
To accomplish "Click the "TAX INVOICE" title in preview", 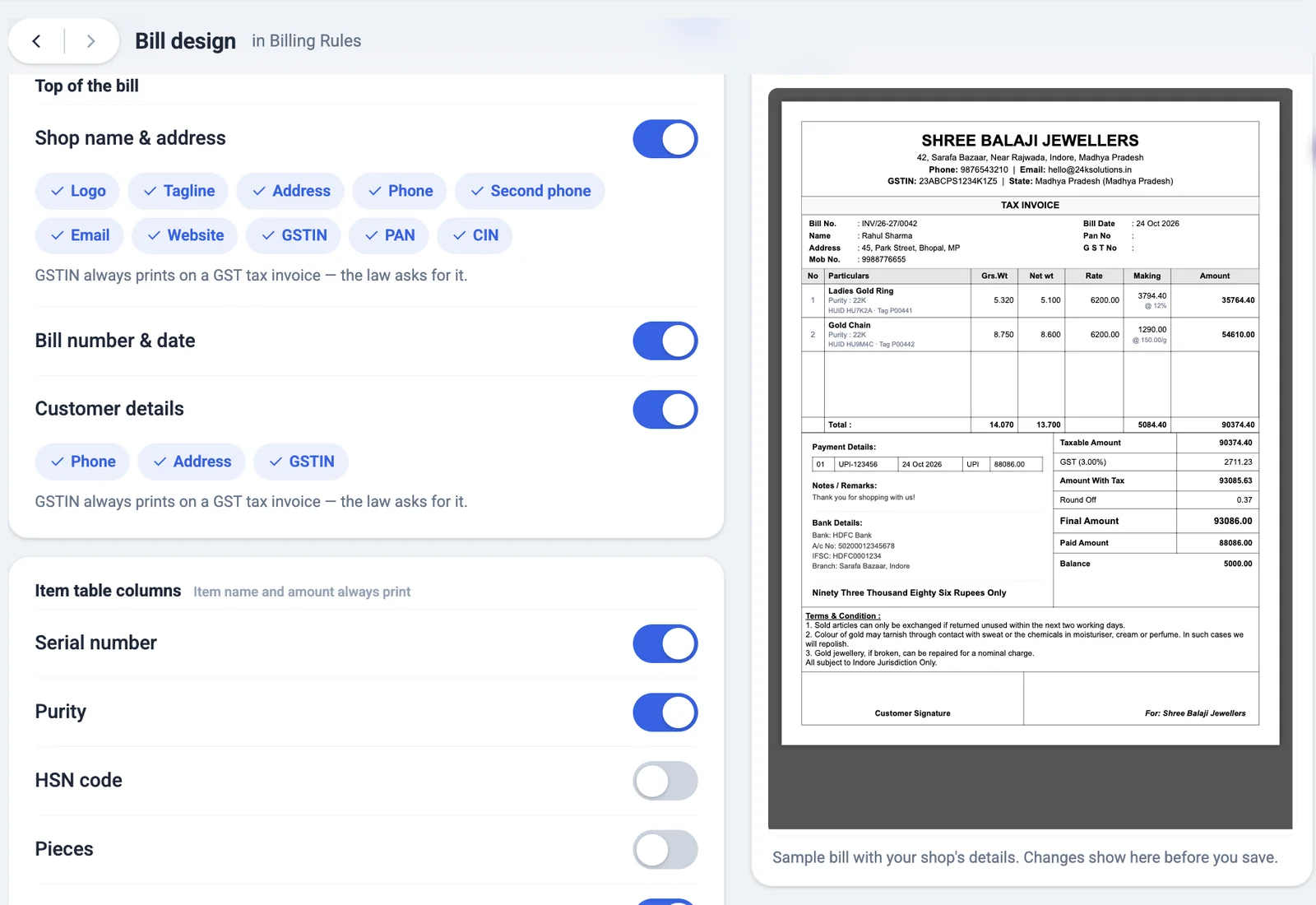I will (x=1030, y=205).
